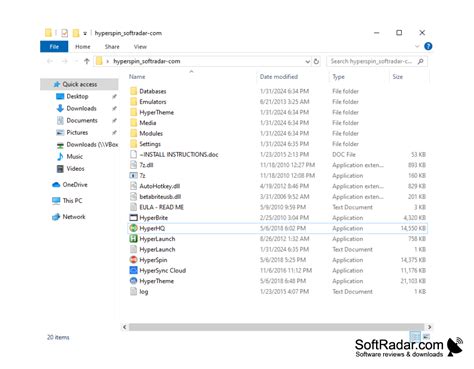
Task: Click the horizontal scrollbar track
Action: 276,327
